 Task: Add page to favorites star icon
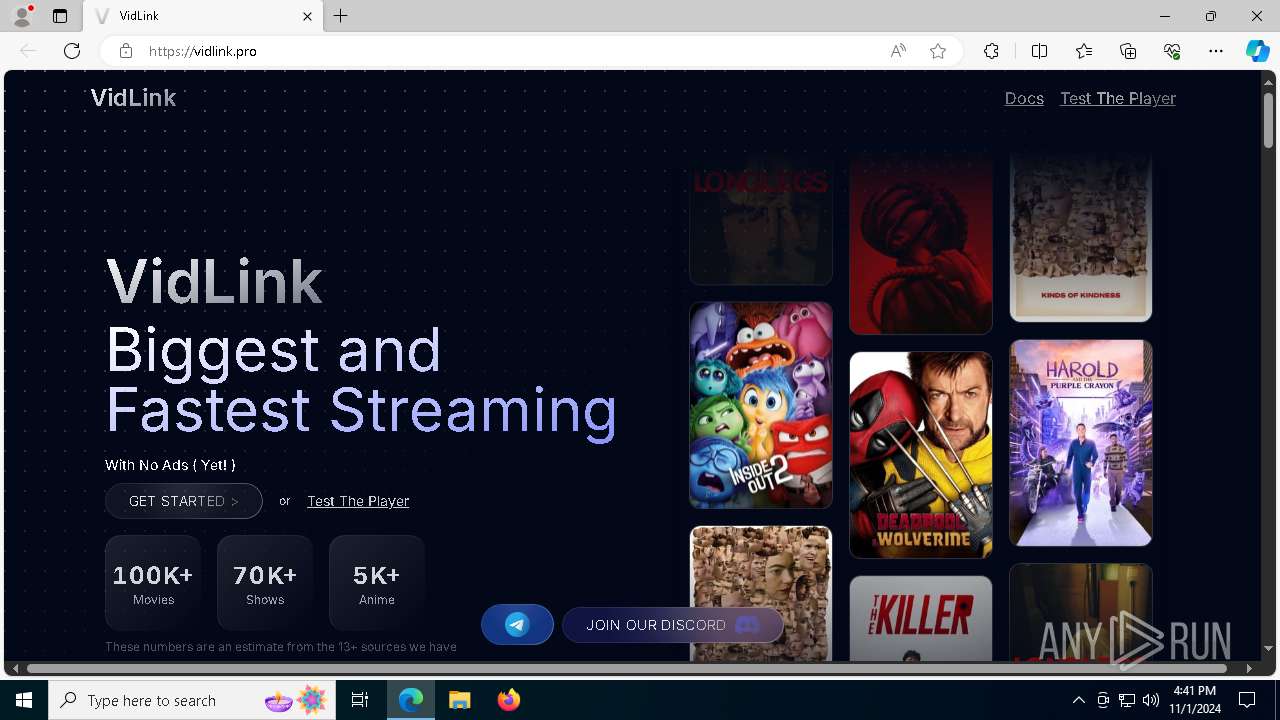(938, 51)
